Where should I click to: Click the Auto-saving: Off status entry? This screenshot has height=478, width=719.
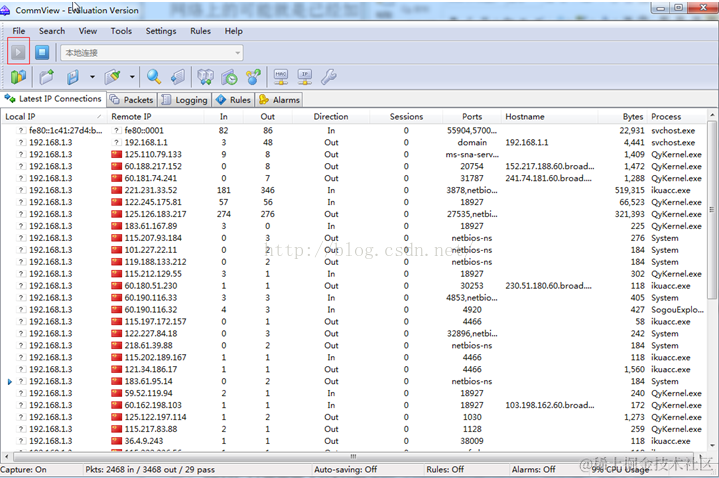pyautogui.click(x=345, y=469)
